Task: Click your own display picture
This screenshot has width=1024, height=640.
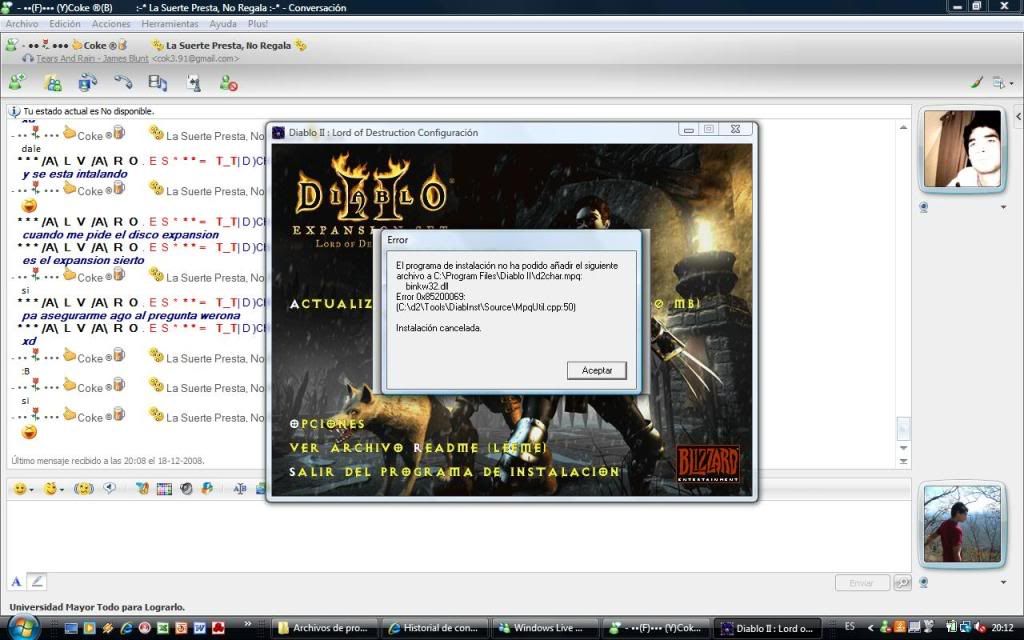Action: [x=963, y=524]
